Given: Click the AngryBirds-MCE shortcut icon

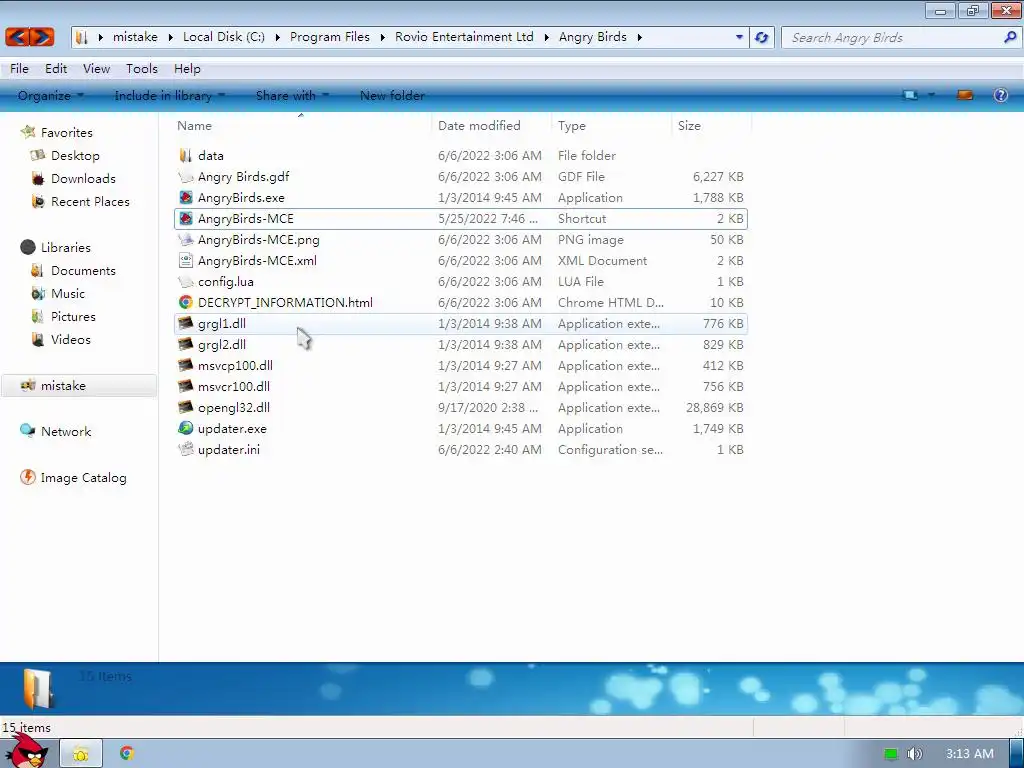Looking at the screenshot, I should pyautogui.click(x=185, y=218).
